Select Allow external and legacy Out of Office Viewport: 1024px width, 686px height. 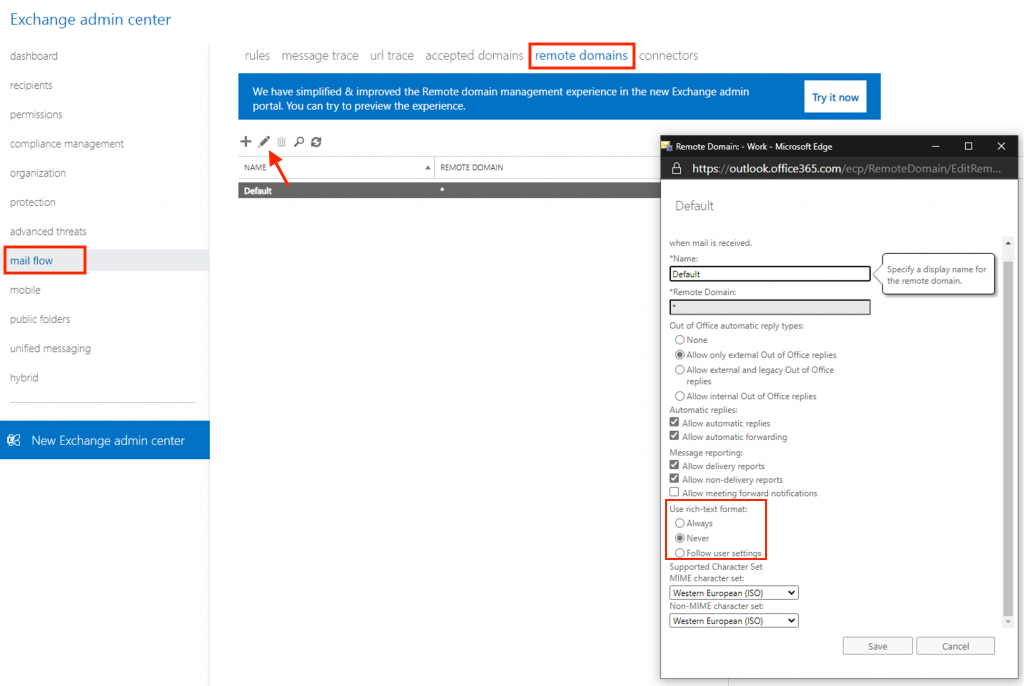point(680,370)
